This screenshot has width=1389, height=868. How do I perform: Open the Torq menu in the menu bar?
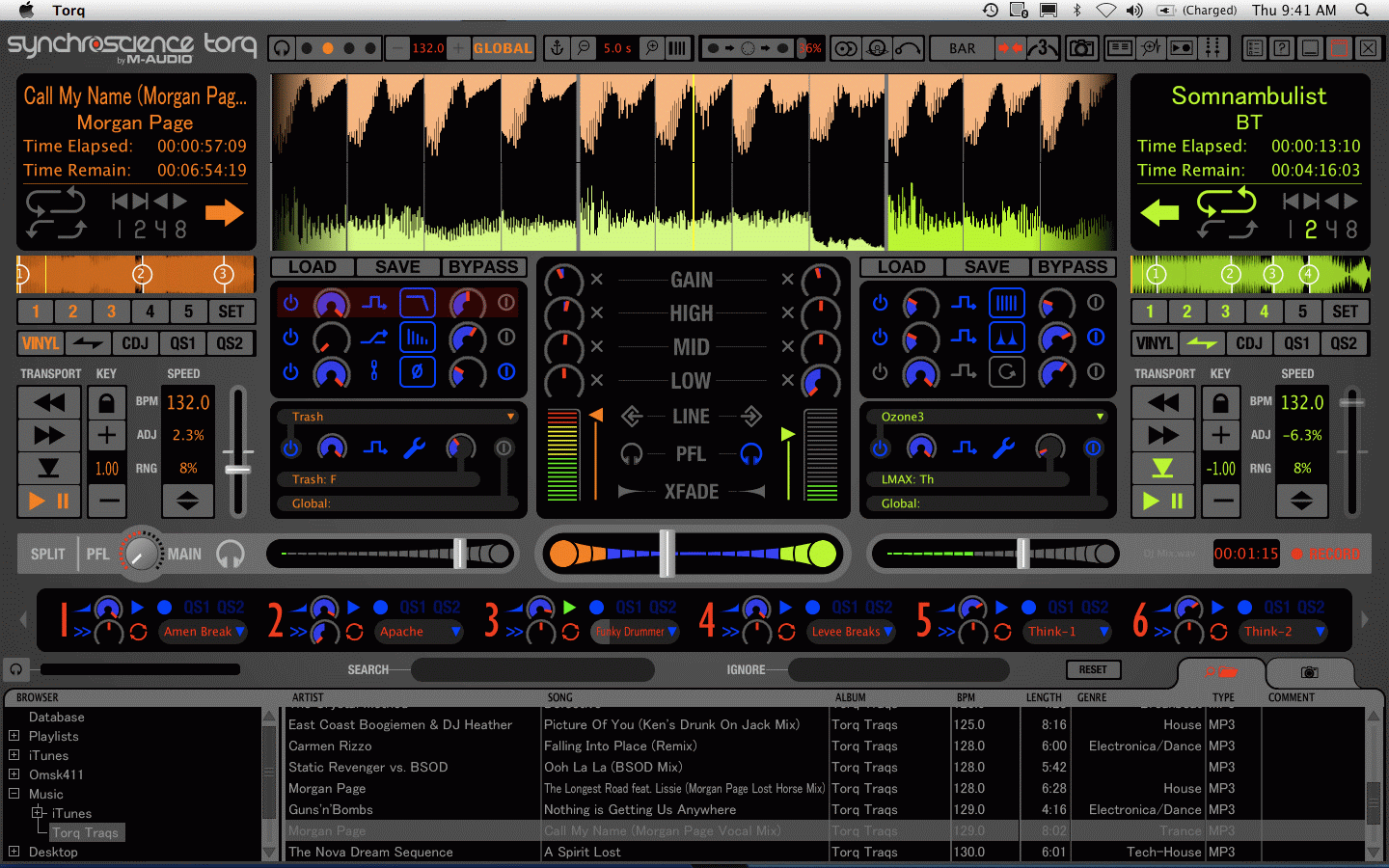[x=68, y=11]
